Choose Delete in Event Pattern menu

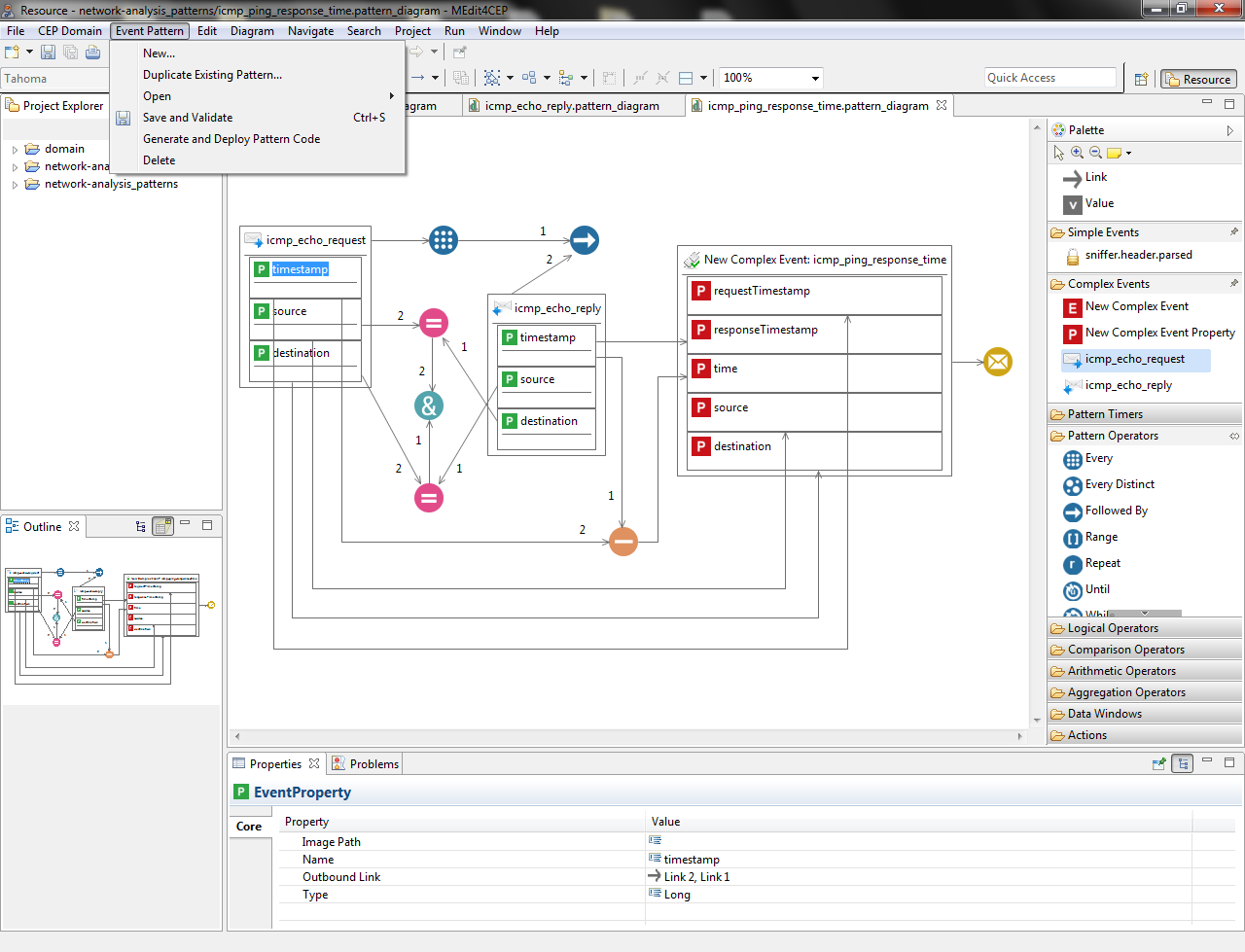[x=258, y=160]
